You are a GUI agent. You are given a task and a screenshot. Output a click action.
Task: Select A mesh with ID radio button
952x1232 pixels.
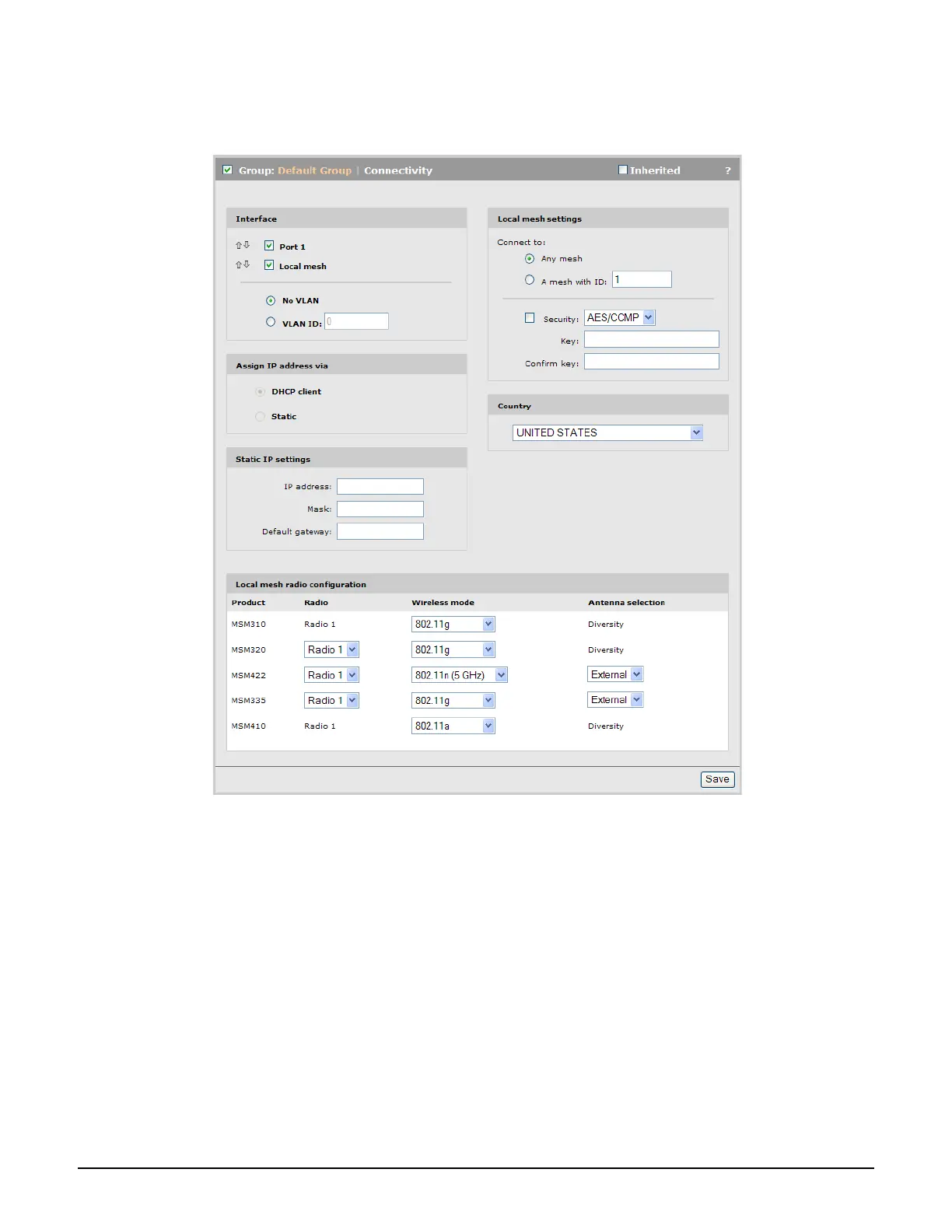(x=530, y=280)
